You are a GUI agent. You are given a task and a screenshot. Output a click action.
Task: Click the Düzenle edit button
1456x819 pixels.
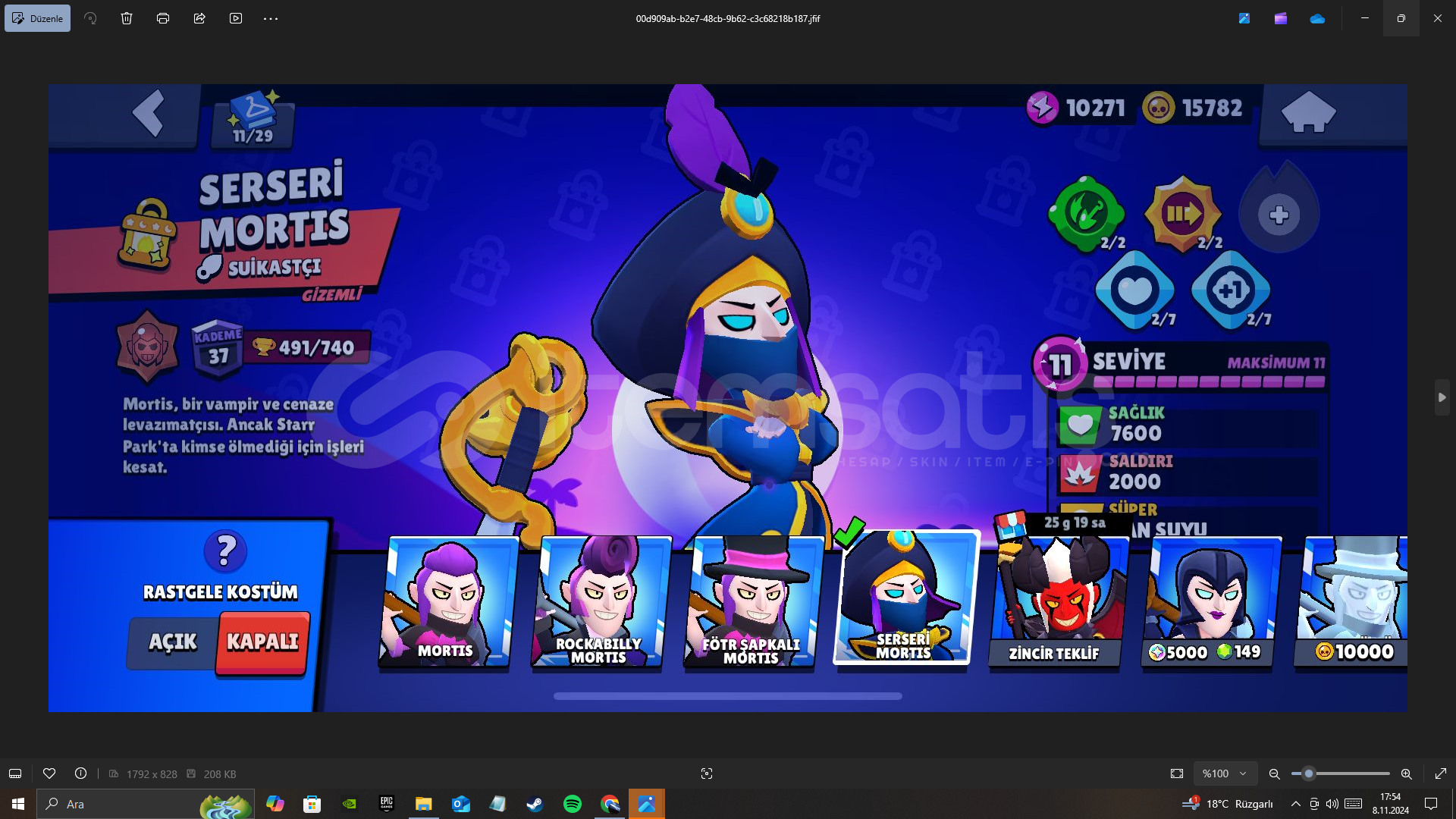(37, 18)
